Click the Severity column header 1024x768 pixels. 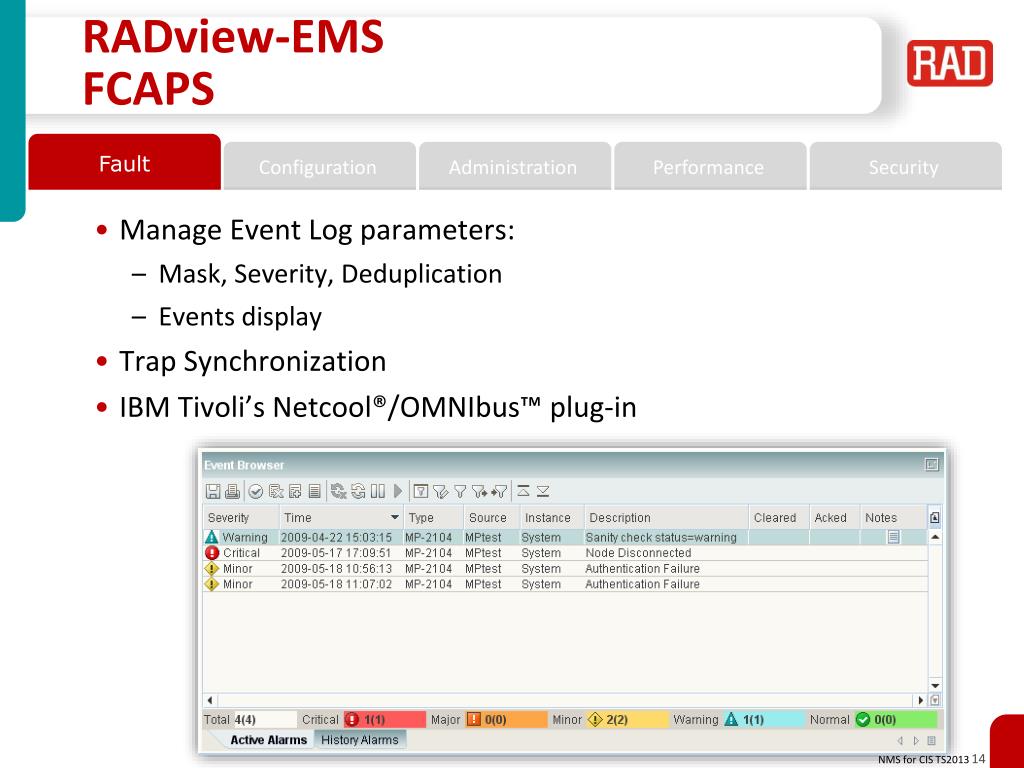pyautogui.click(x=241, y=517)
